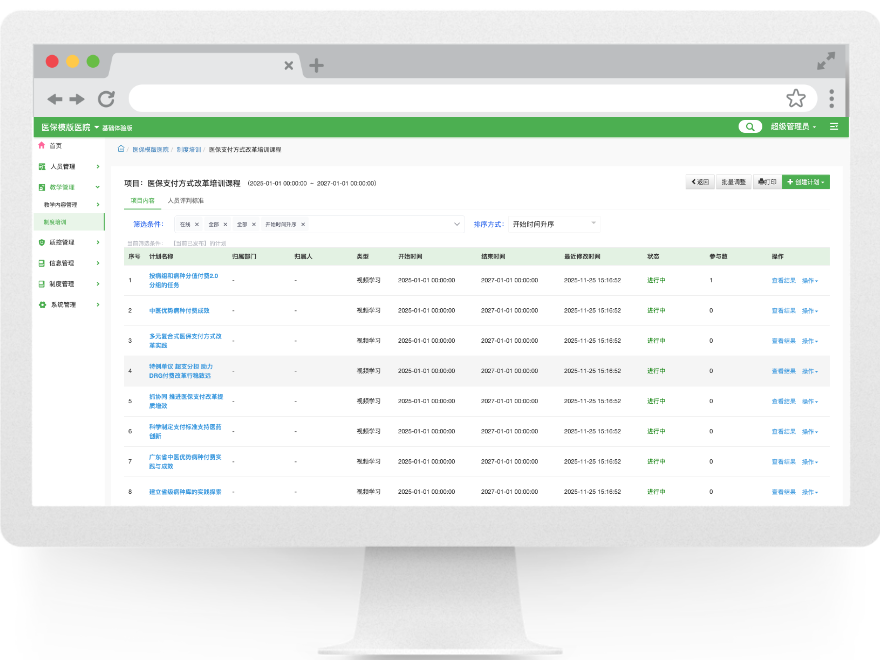The height and width of the screenshot is (660, 880).
Task: Expand the 人员管理 sidebar menu
Action: click(69, 167)
